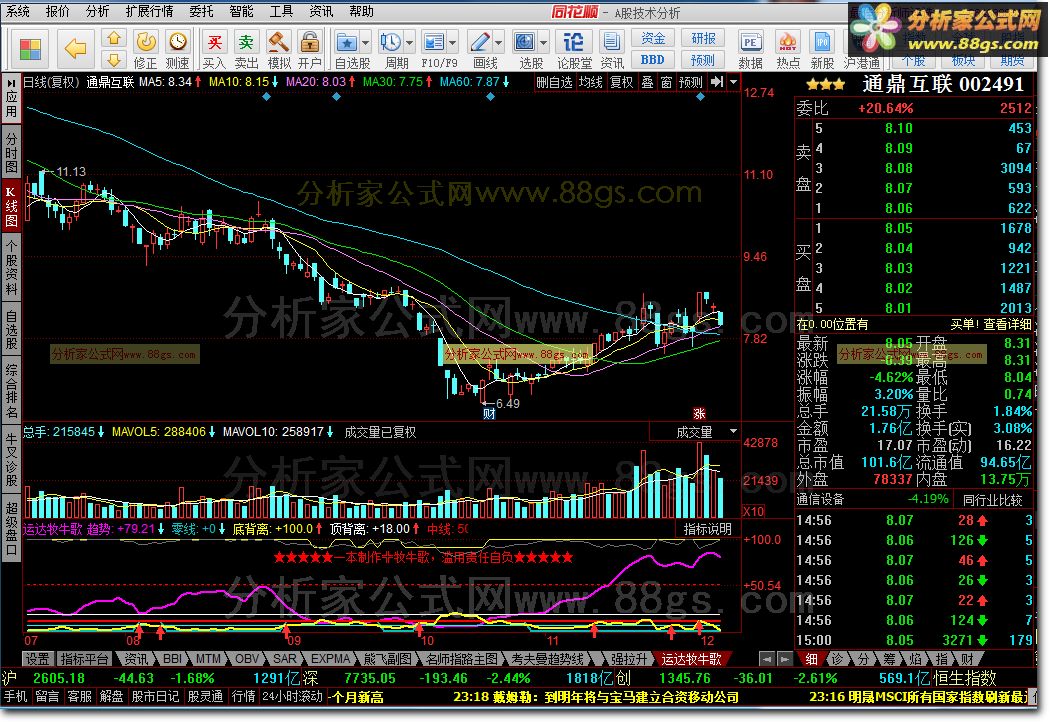Viewport: 1050px width, 722px height.
Task: Toggle 复权 price adjustment
Action: pos(621,82)
